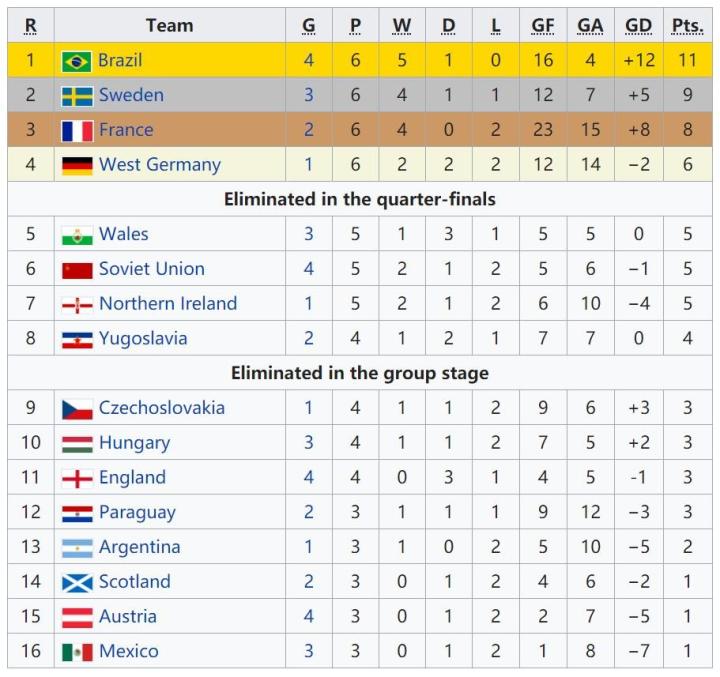Click the Sweden flag icon

(76, 96)
